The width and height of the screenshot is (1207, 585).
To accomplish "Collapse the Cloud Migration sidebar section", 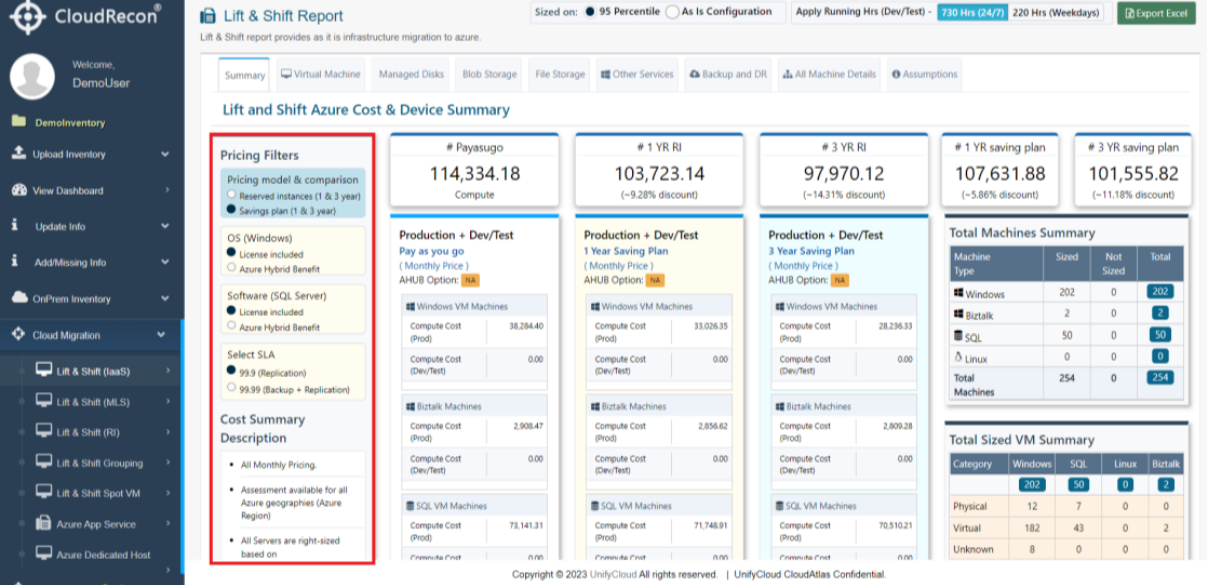I will 162,335.
